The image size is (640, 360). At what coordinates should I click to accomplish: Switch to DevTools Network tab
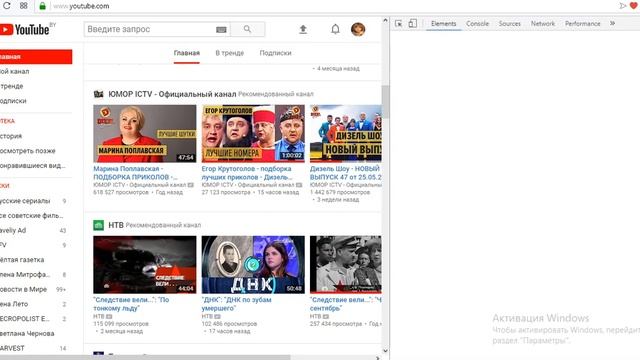coord(543,24)
